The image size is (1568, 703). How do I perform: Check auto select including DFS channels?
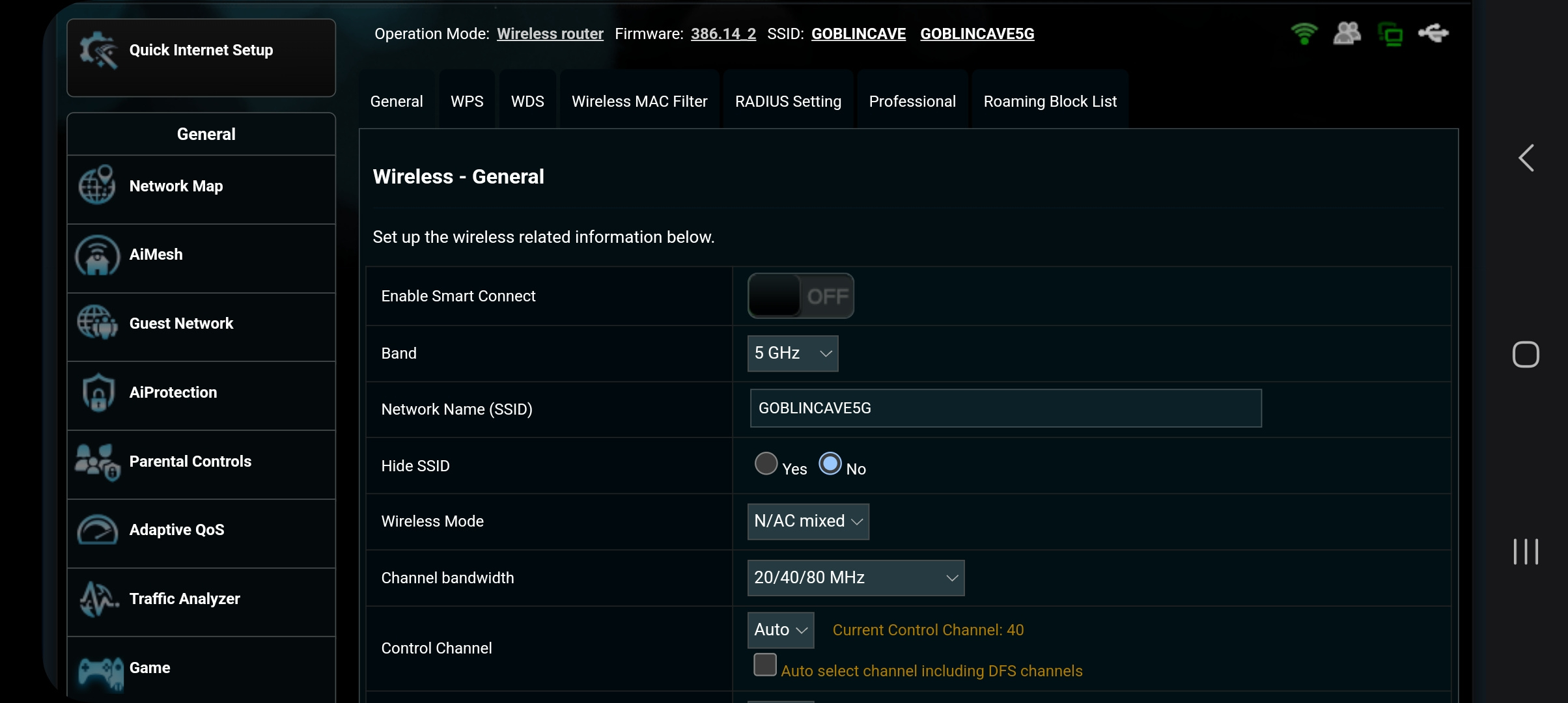765,665
